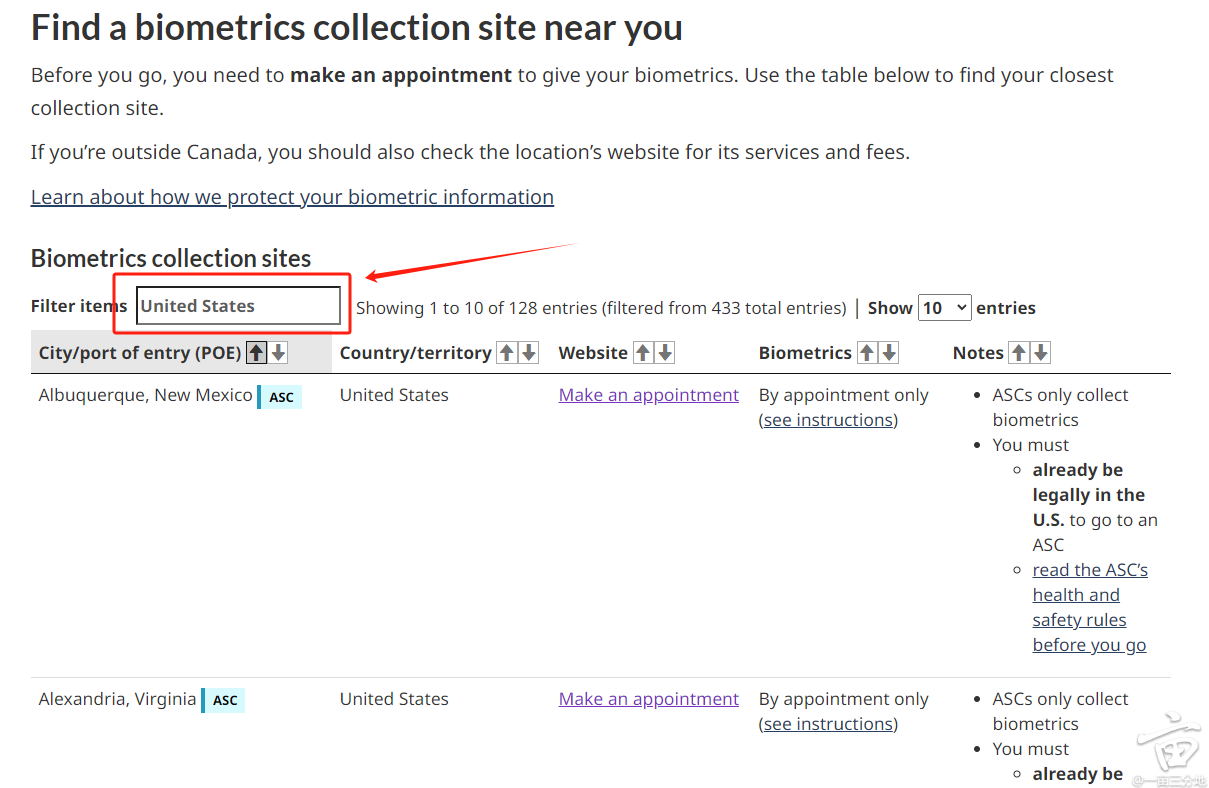1209x788 pixels.
Task: Open see instructions in Alexandria row
Action: point(828,724)
